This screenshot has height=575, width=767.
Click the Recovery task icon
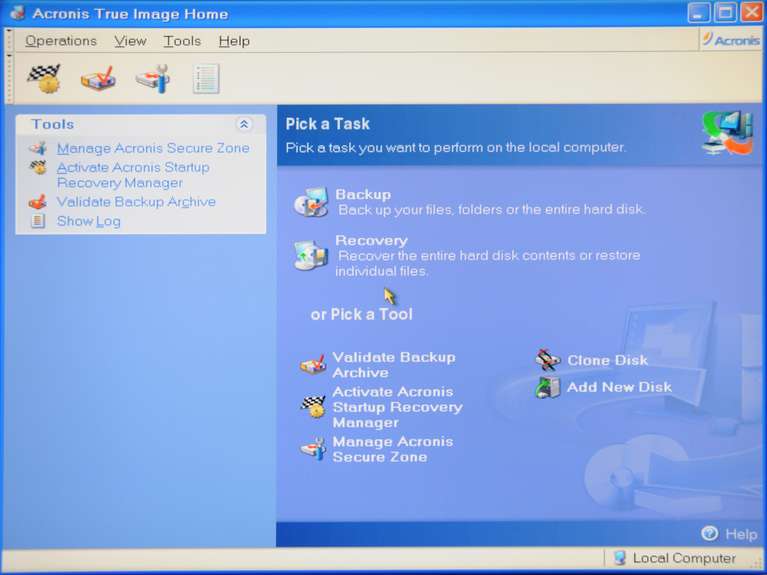click(x=311, y=254)
